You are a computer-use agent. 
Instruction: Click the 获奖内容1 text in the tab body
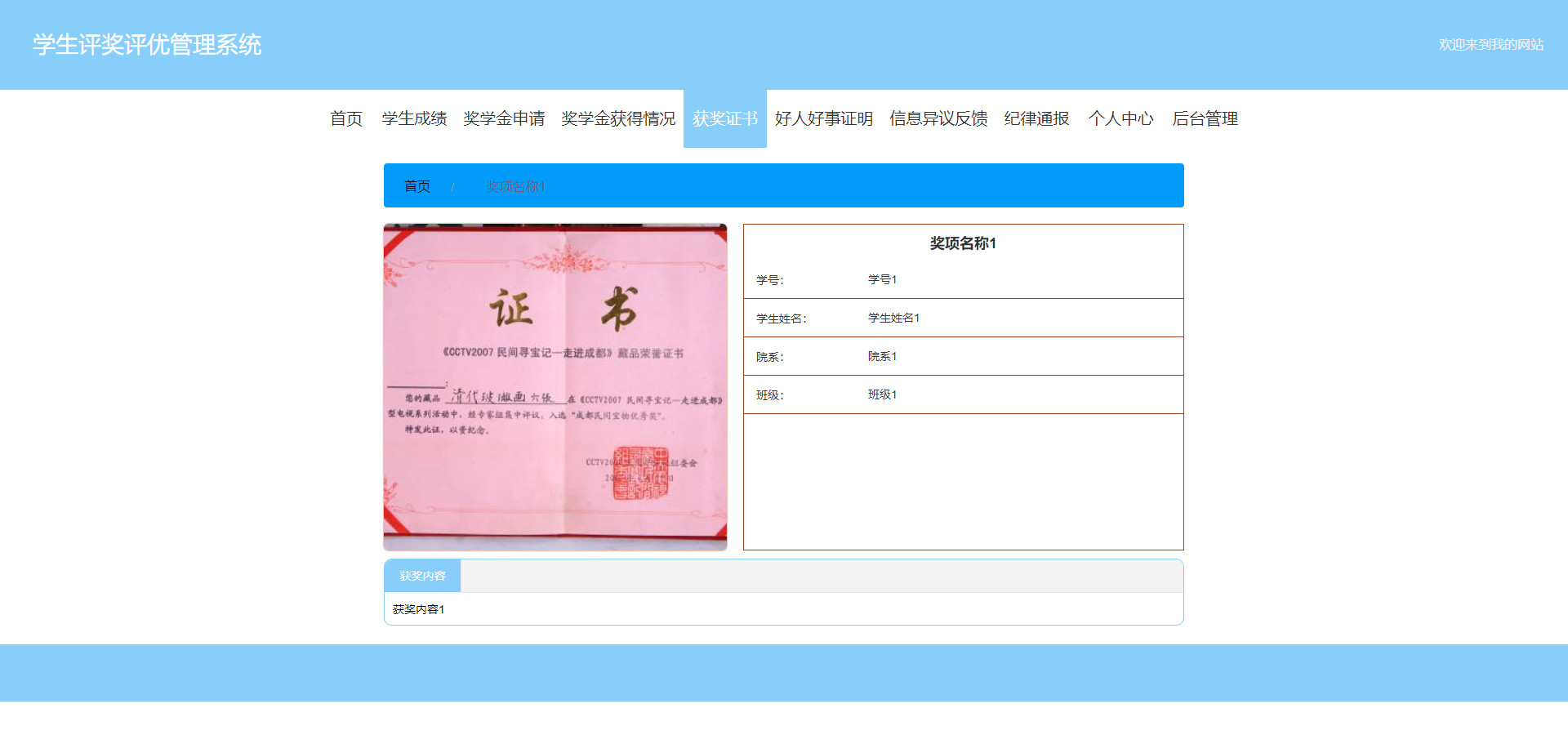click(x=418, y=609)
